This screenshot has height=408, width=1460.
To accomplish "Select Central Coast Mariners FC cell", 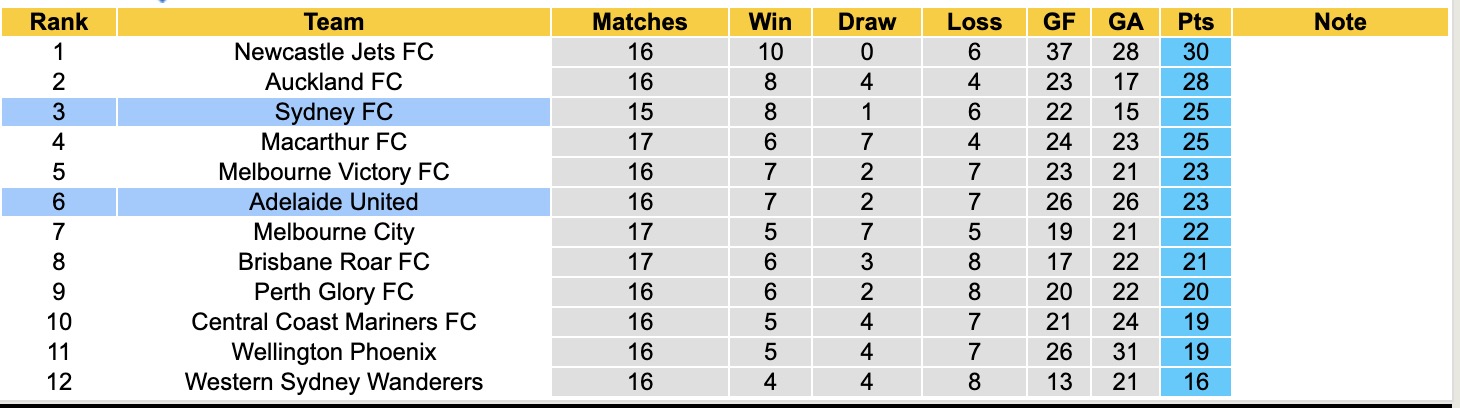I will coord(334,322).
